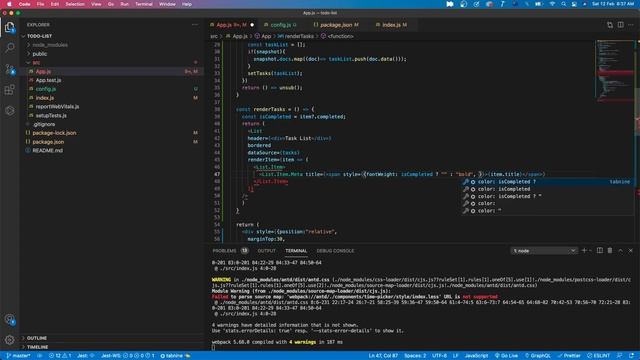
Task: Click the GraphQL status bar item
Action: pyautogui.click(x=538, y=356)
